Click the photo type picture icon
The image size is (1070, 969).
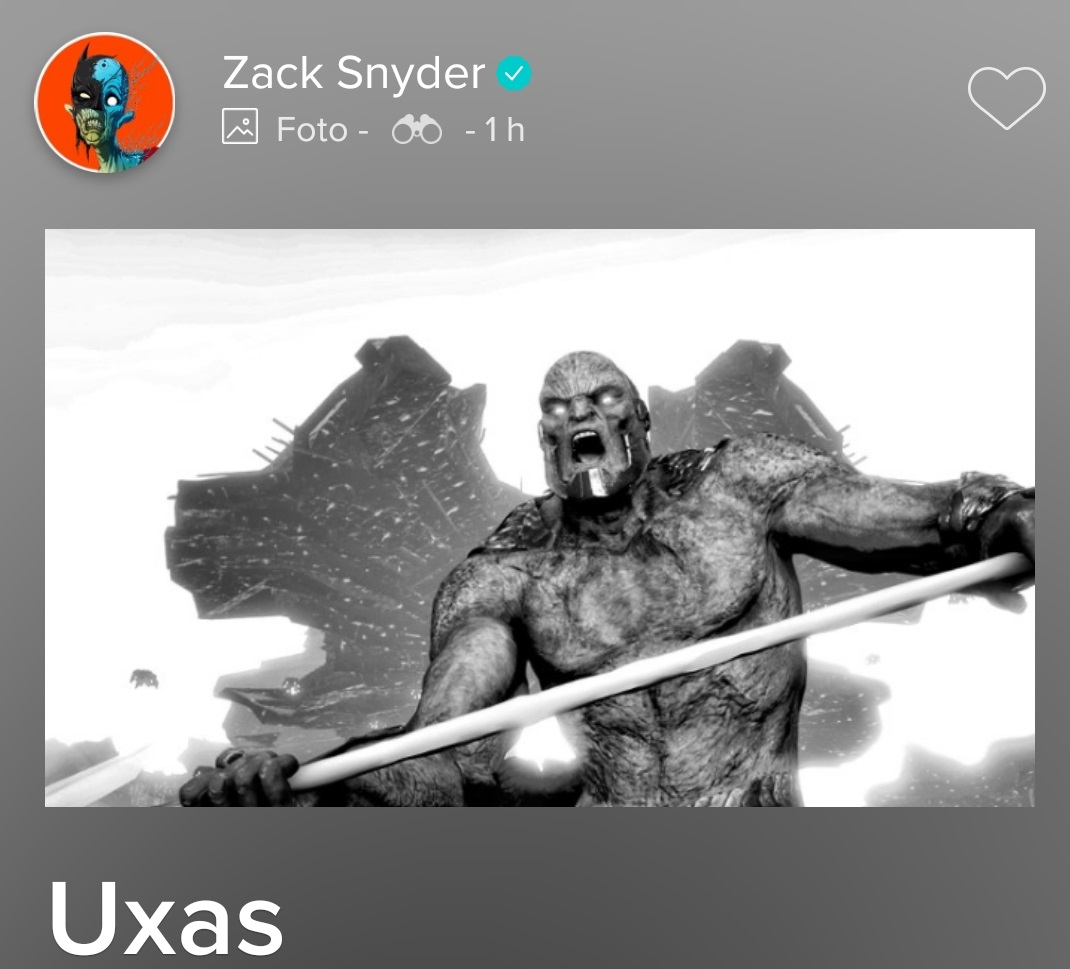click(240, 127)
